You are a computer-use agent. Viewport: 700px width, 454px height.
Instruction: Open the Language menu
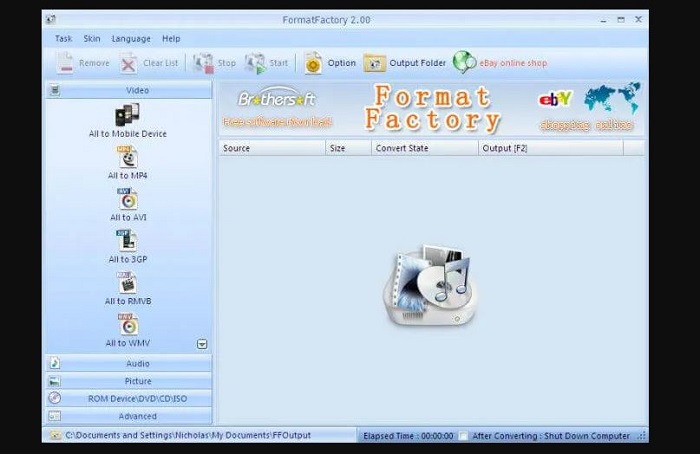pyautogui.click(x=131, y=39)
